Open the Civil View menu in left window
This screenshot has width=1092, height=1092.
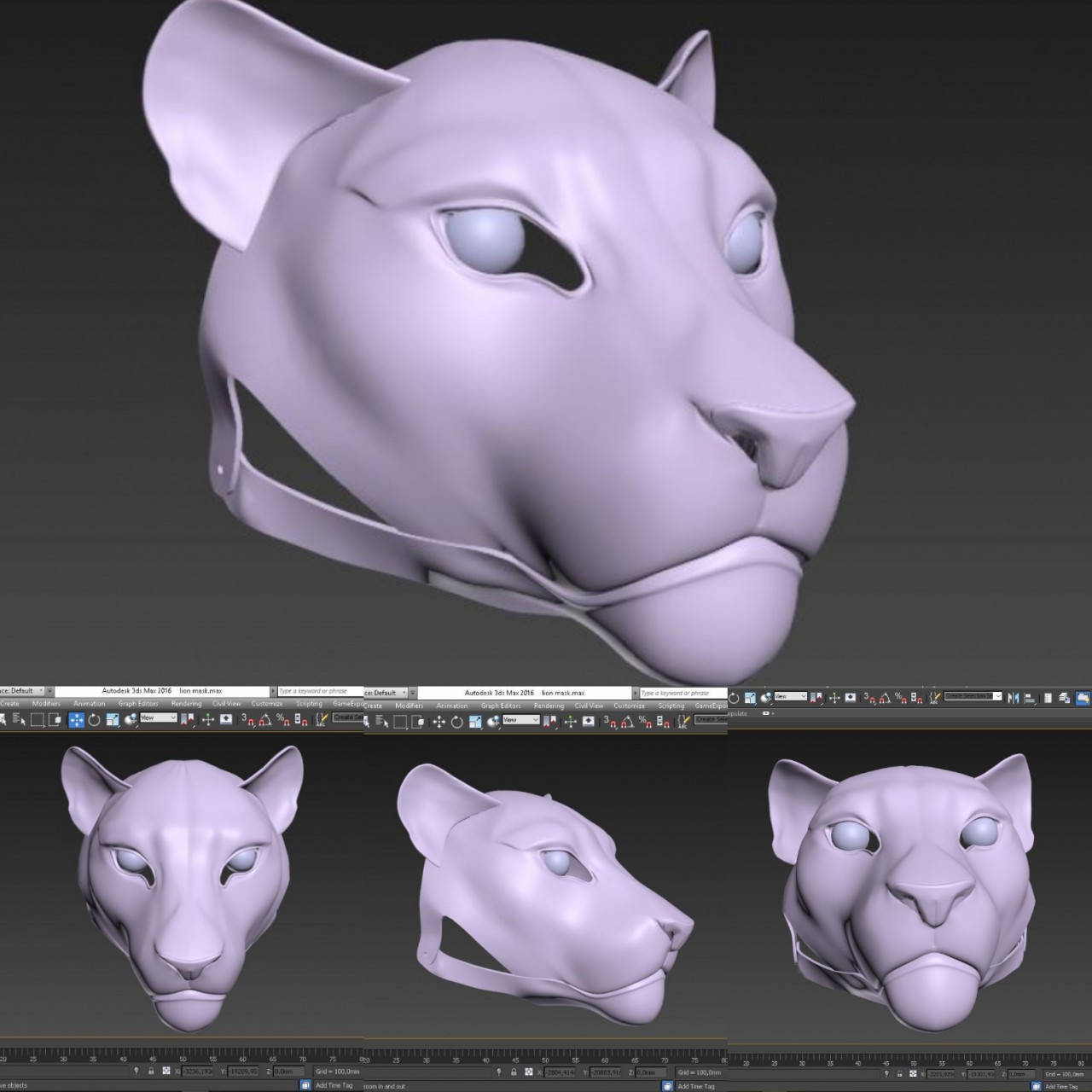pyautogui.click(x=227, y=704)
